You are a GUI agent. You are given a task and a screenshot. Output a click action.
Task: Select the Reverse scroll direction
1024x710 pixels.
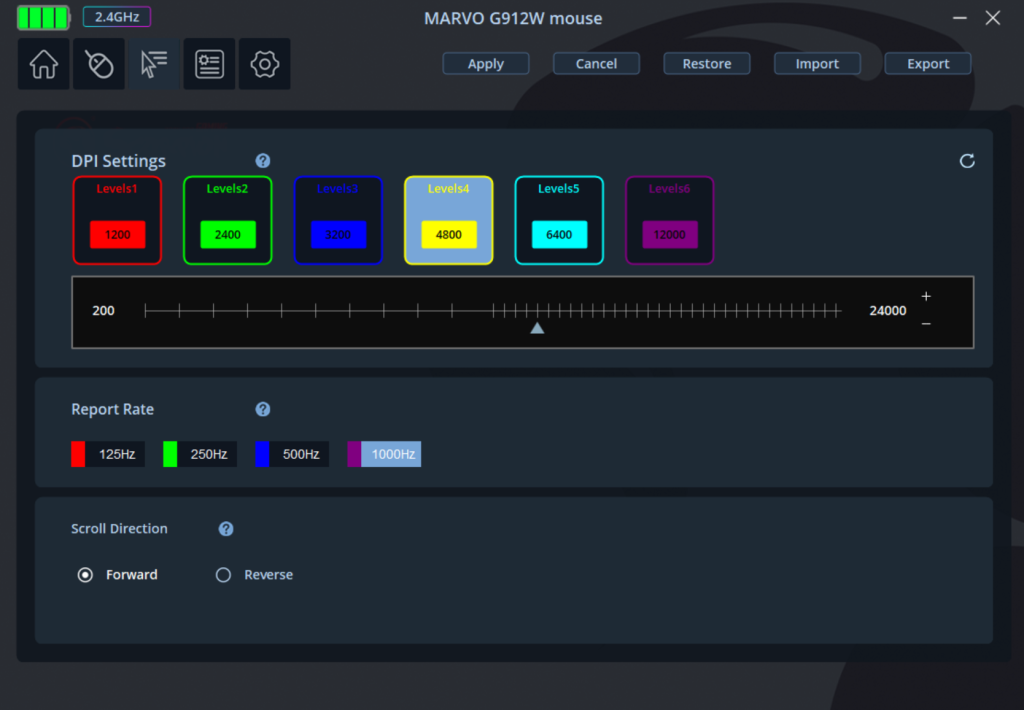pos(224,575)
